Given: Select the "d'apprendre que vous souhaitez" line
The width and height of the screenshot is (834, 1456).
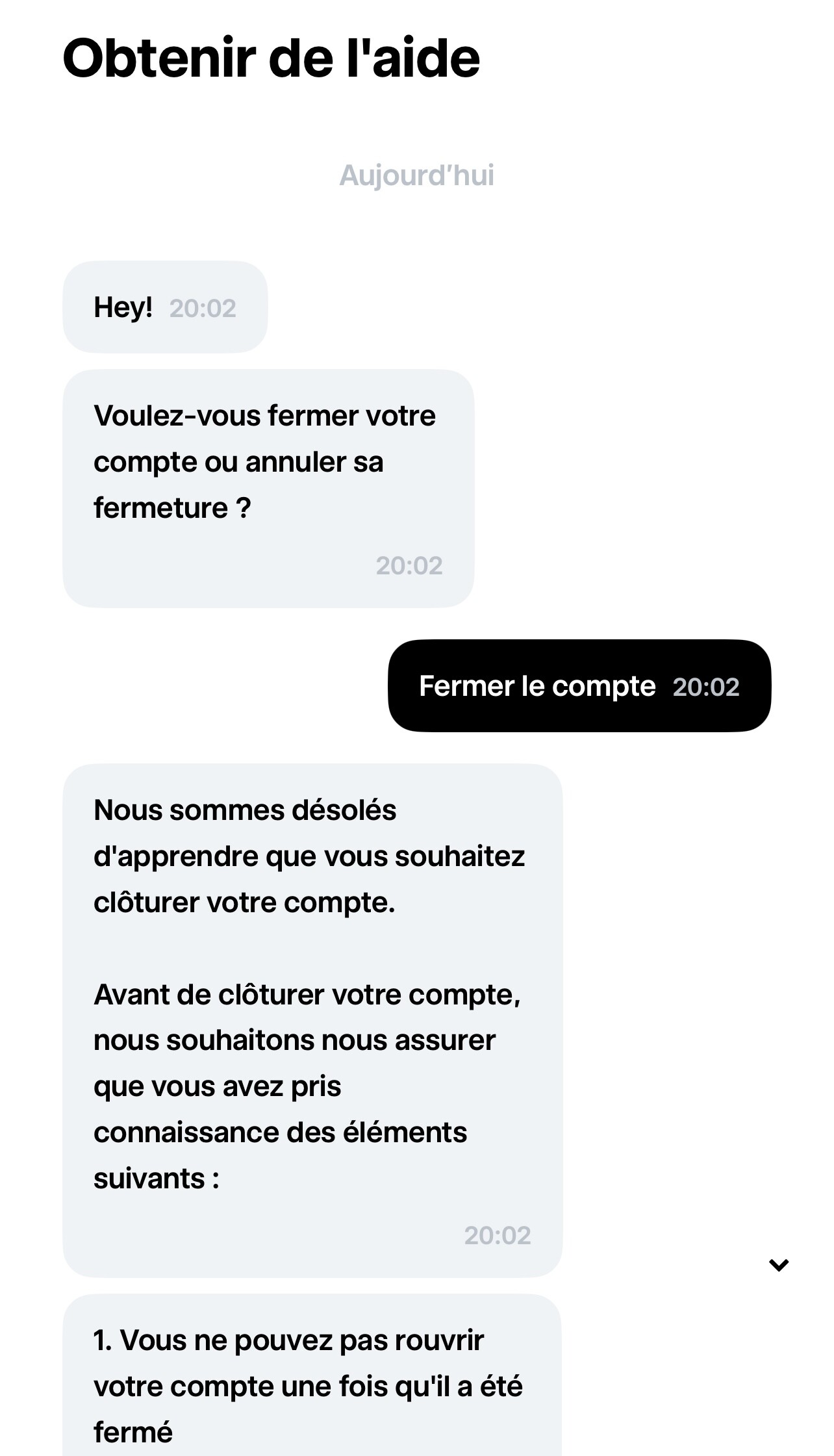Looking at the screenshot, I should [309, 856].
